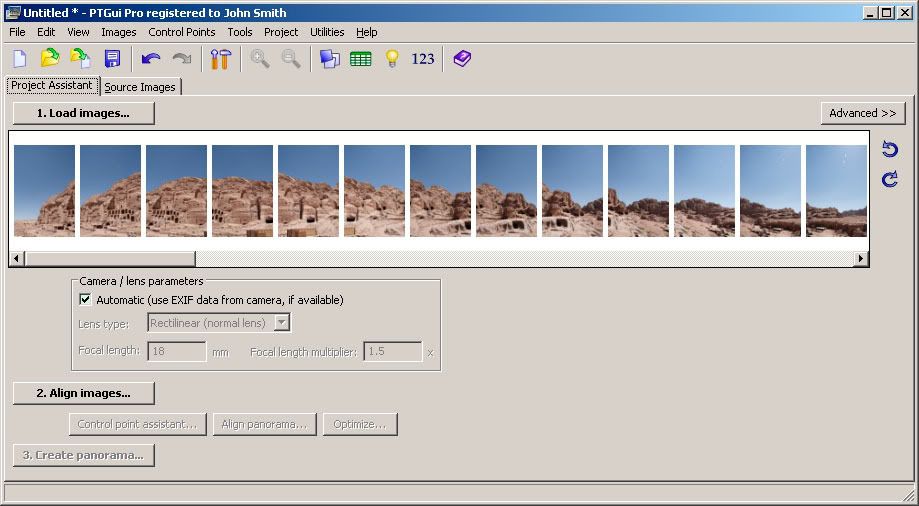Rotate images counterclockwise with upper rotate arrow
This screenshot has height=506, width=919.
pos(890,150)
